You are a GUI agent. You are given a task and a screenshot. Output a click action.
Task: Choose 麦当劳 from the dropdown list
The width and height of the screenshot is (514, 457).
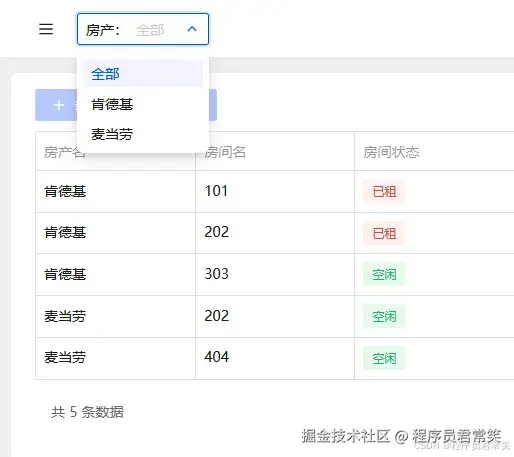click(x=143, y=134)
